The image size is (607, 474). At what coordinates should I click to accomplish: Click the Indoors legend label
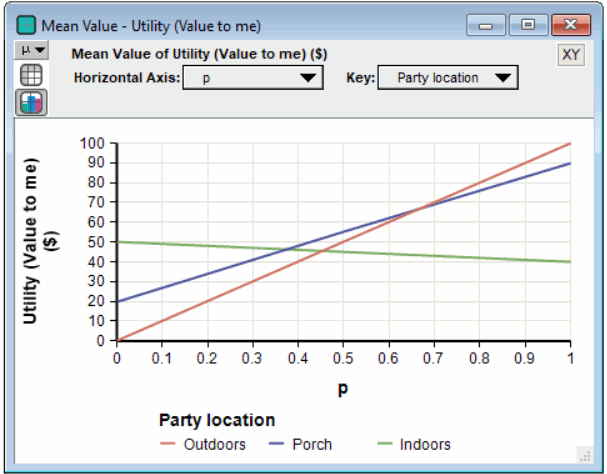pyautogui.click(x=425, y=445)
